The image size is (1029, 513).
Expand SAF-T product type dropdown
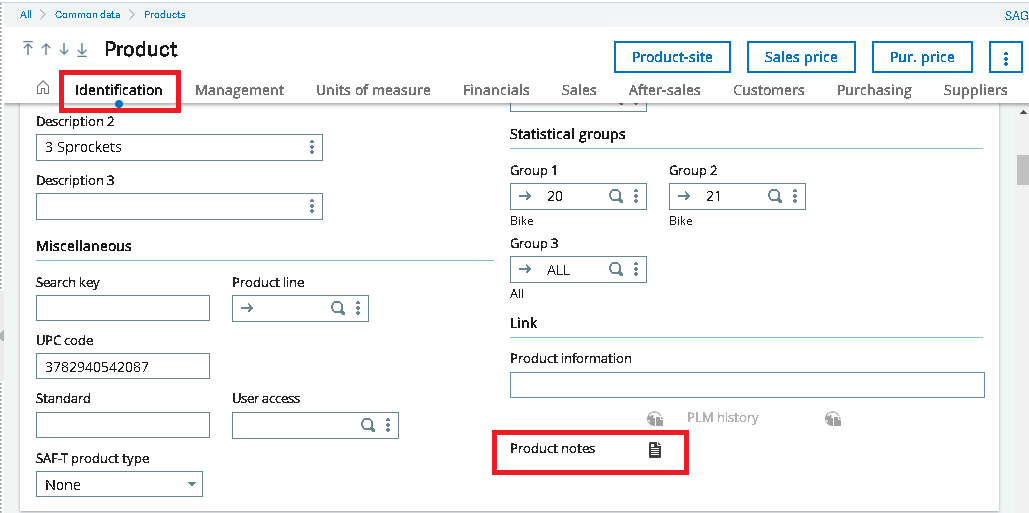tap(192, 484)
